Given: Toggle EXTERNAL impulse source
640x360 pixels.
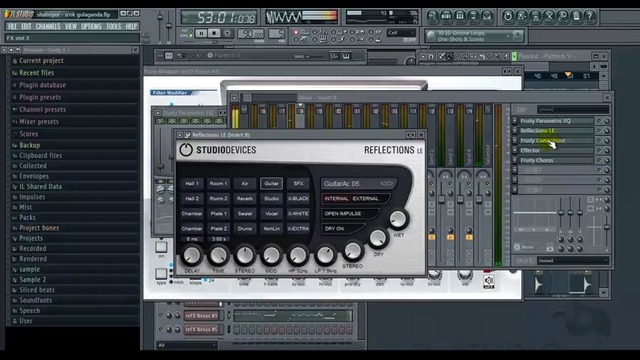Looking at the screenshot, I should [365, 199].
